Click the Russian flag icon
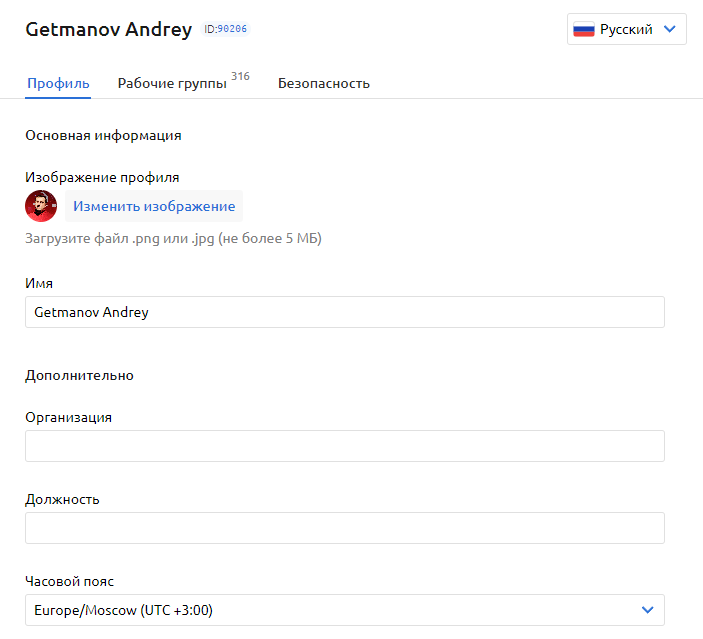This screenshot has width=703, height=639. tap(584, 30)
